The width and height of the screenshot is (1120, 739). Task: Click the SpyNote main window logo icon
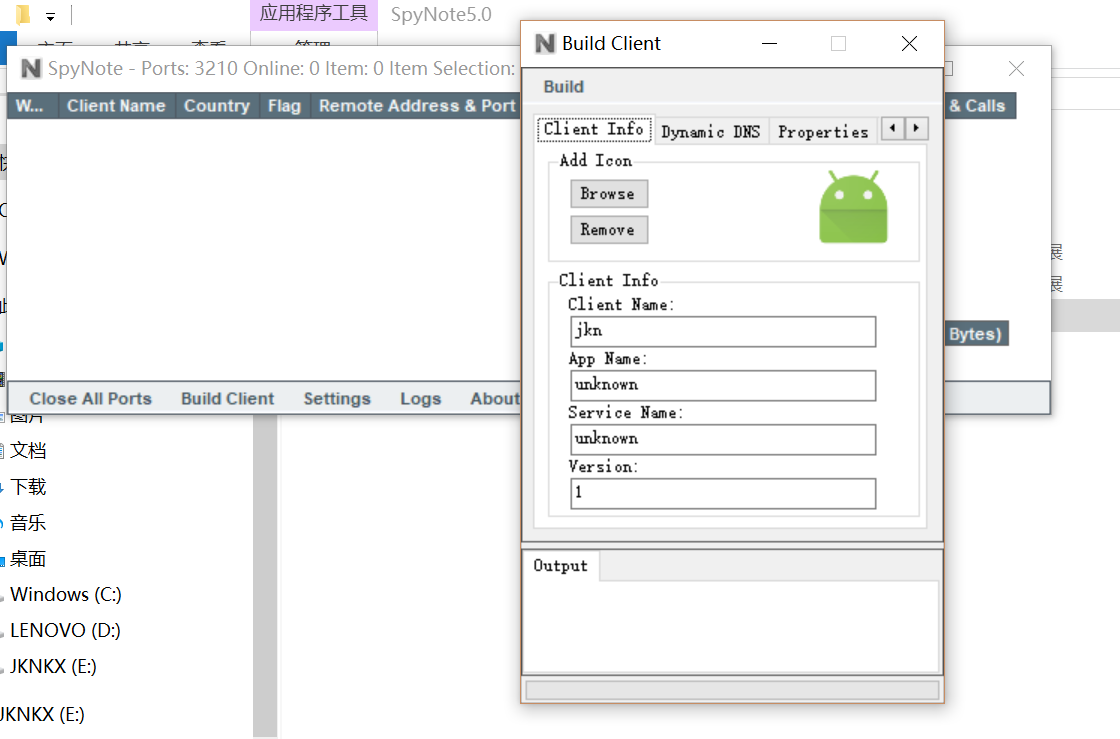pyautogui.click(x=31, y=69)
